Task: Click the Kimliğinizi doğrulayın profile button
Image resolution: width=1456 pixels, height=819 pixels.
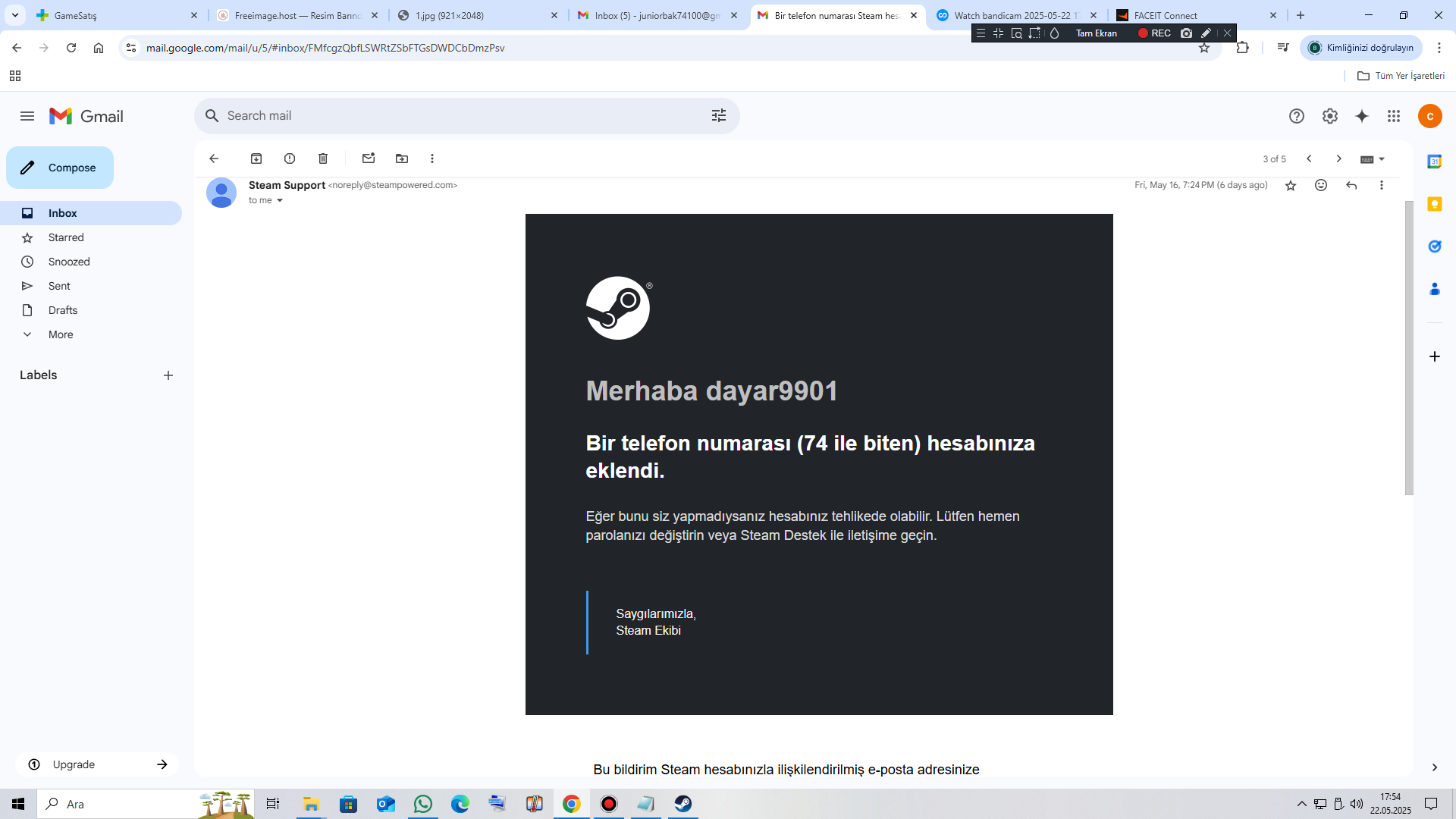Action: click(1361, 48)
